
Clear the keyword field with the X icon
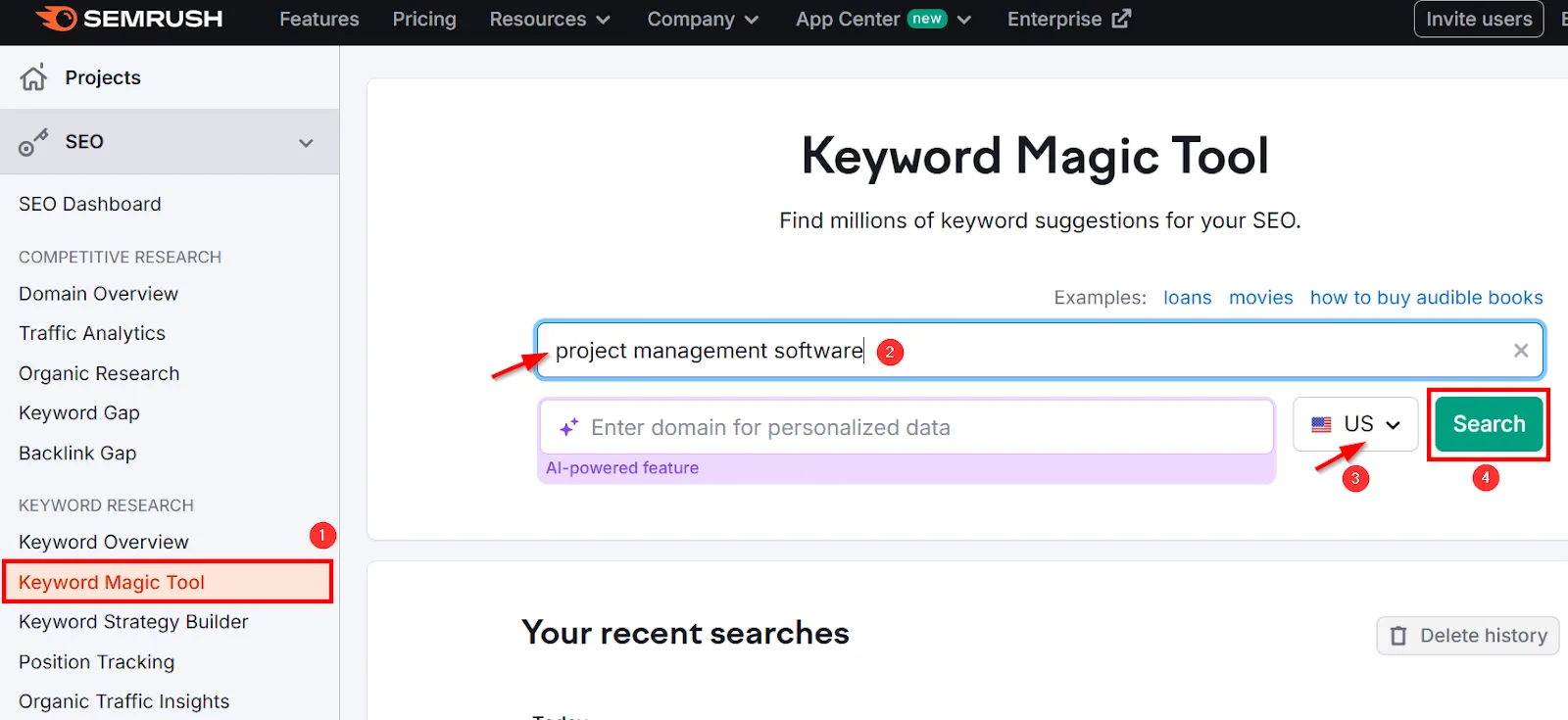[1521, 351]
